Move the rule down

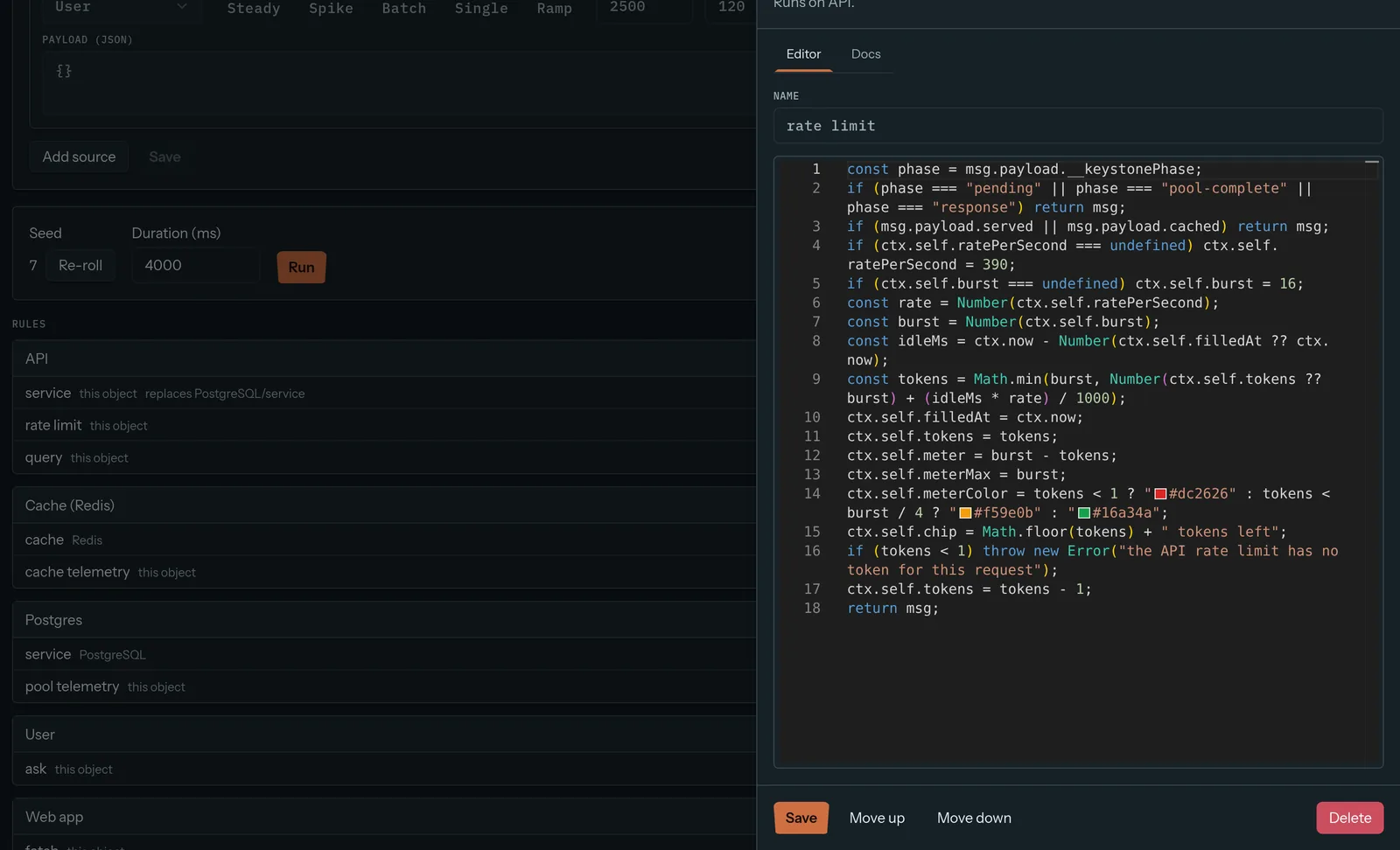tap(974, 818)
